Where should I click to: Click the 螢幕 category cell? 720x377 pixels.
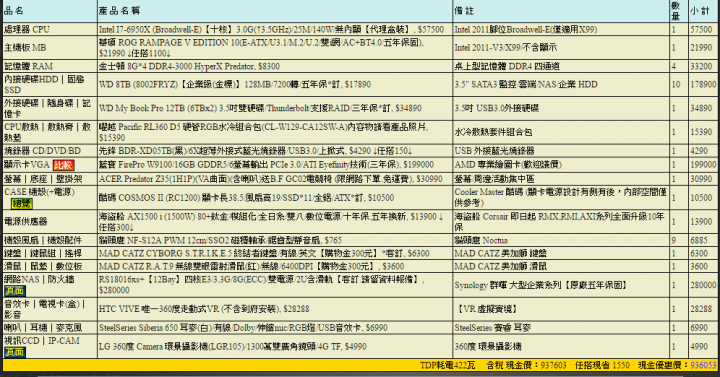[x=50, y=179]
